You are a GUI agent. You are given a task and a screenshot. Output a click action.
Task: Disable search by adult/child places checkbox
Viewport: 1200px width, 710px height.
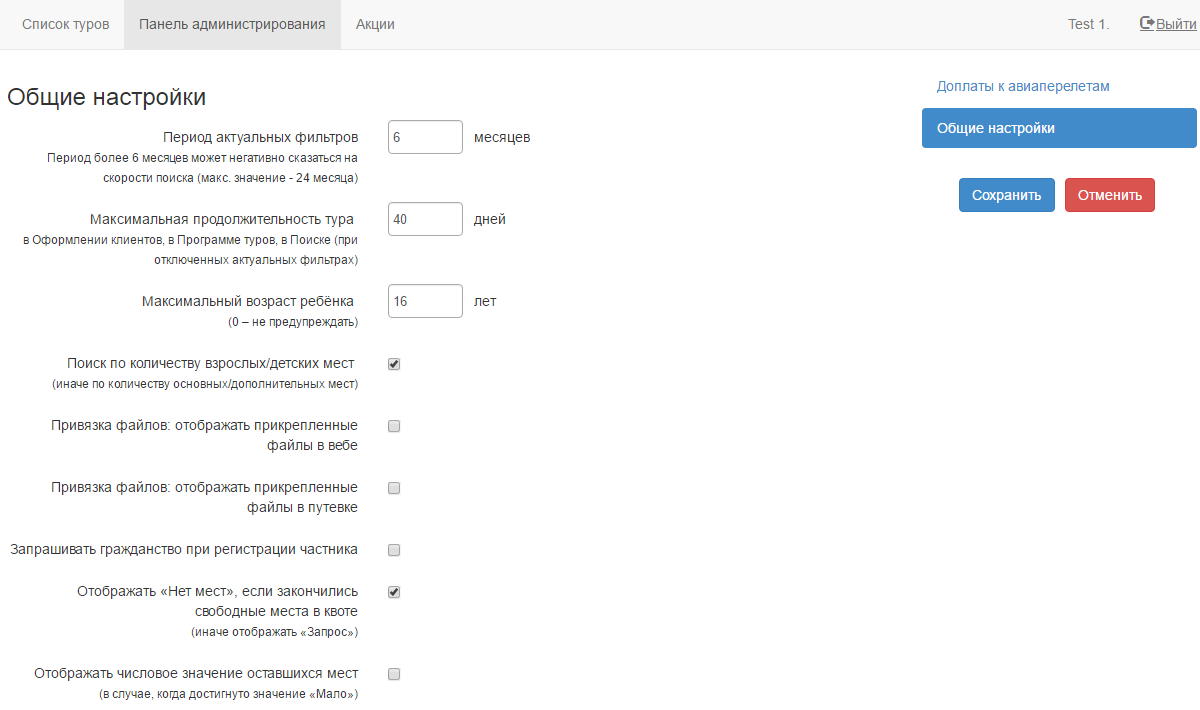[x=394, y=364]
